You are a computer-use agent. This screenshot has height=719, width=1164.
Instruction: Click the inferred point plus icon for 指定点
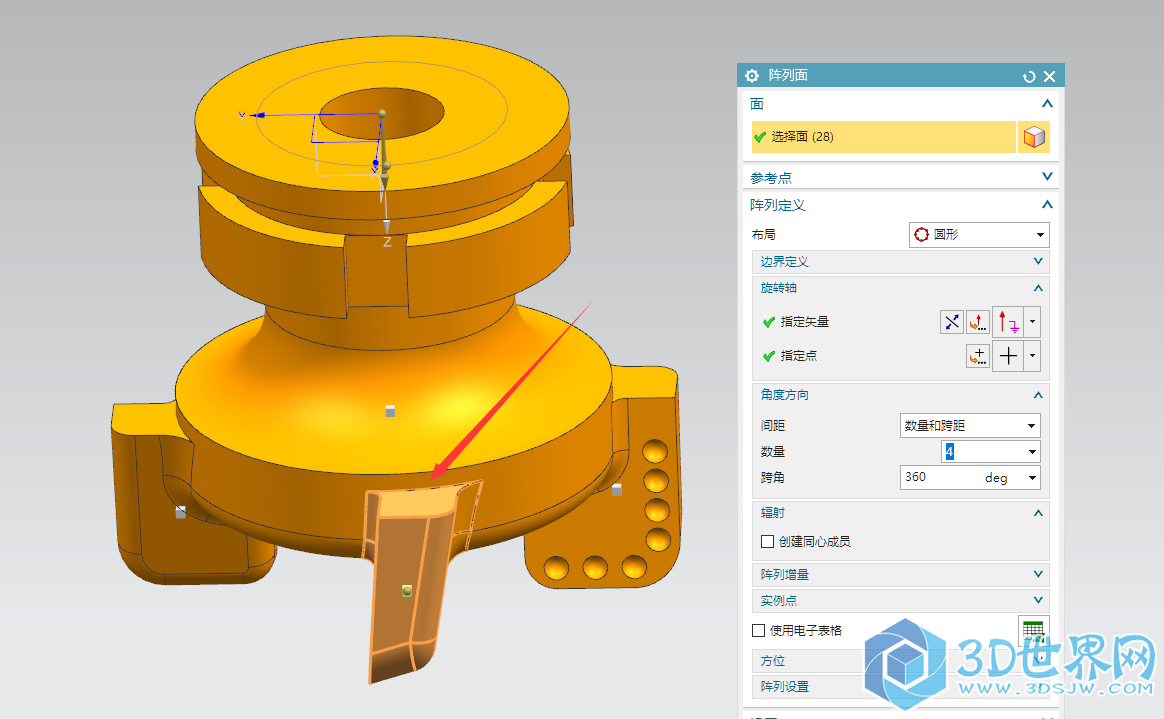1008,356
